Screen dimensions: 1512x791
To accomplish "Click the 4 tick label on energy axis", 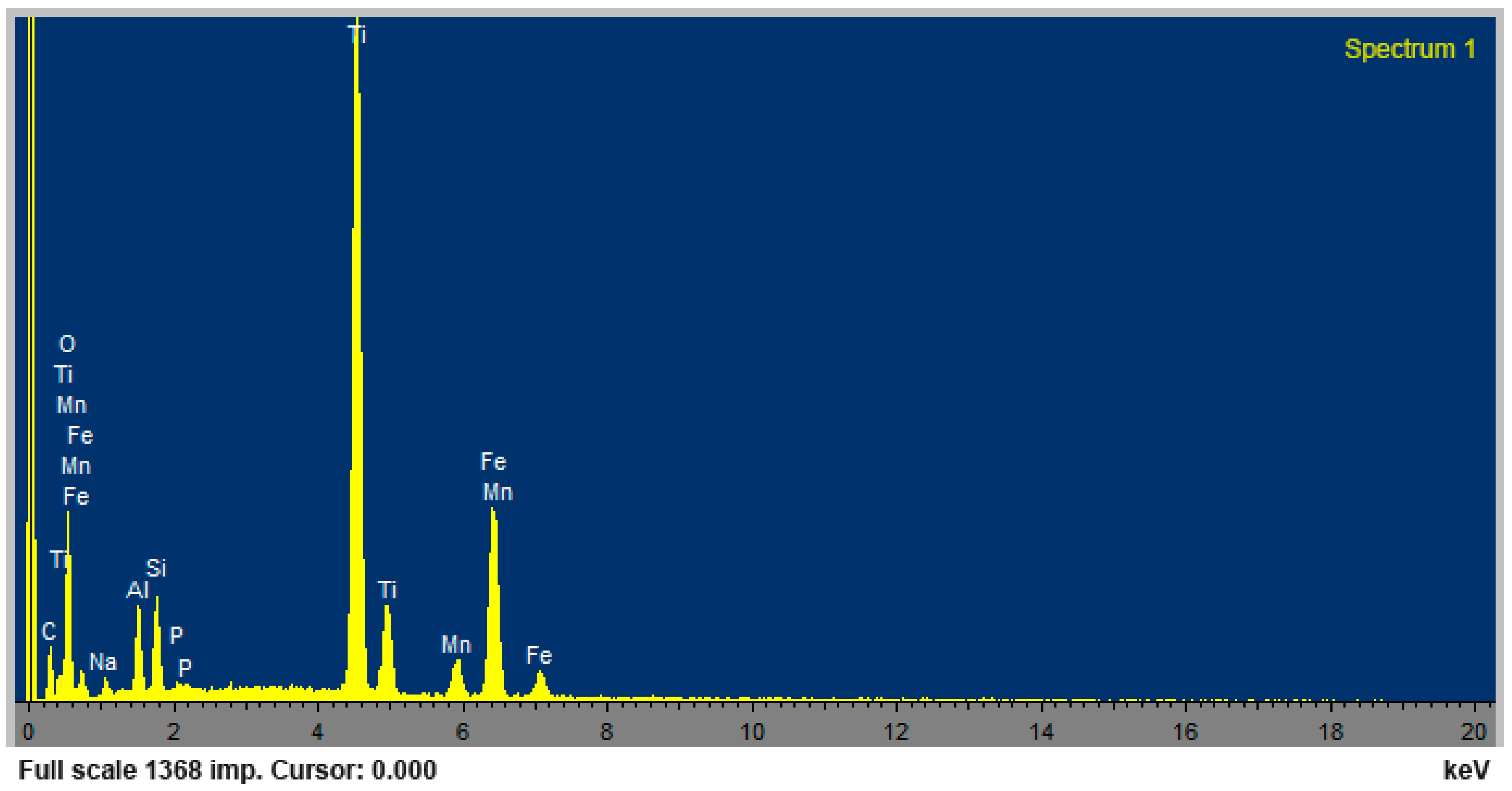I will [318, 732].
